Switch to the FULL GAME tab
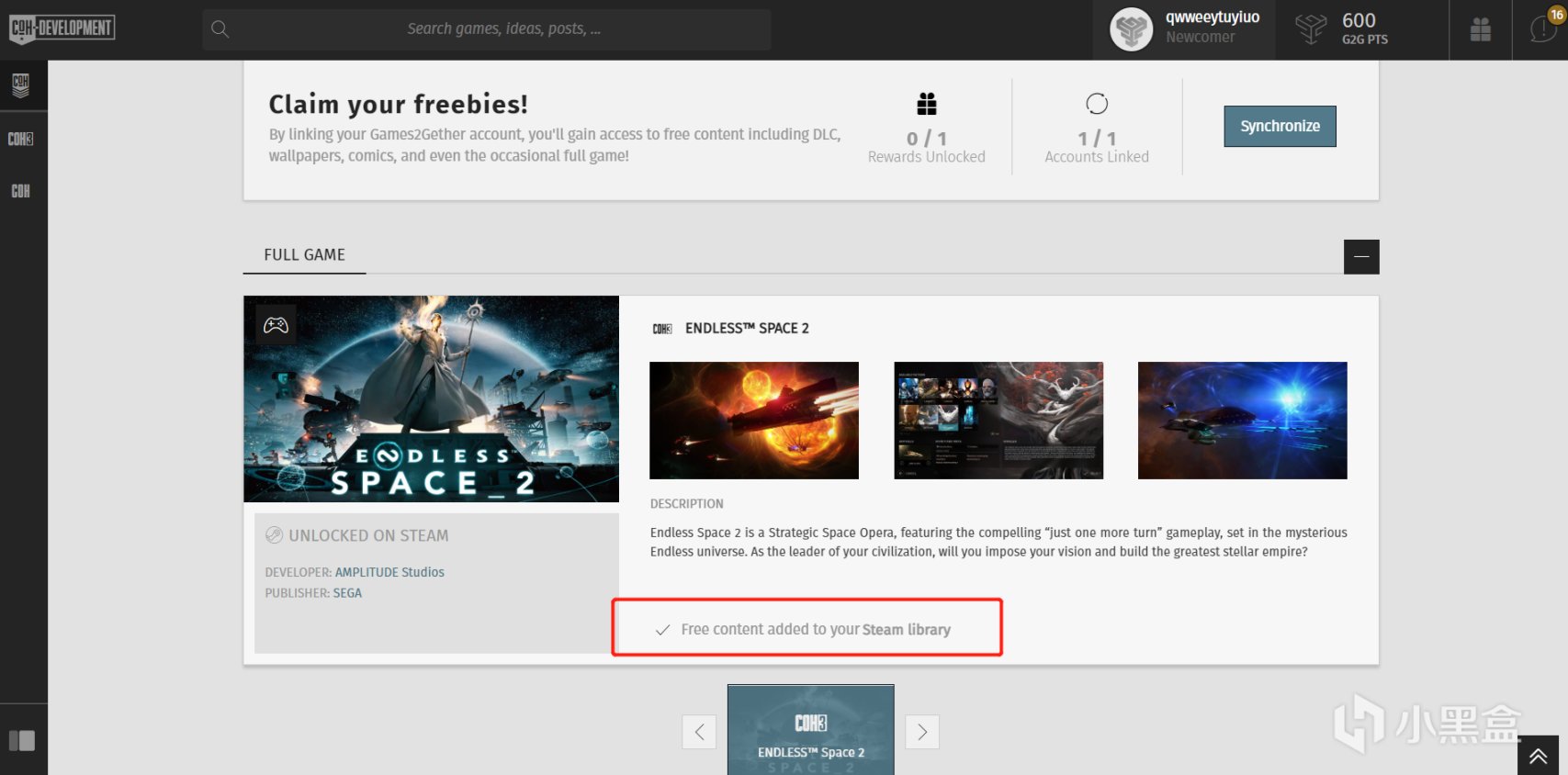The width and height of the screenshot is (1568, 775). coord(304,255)
